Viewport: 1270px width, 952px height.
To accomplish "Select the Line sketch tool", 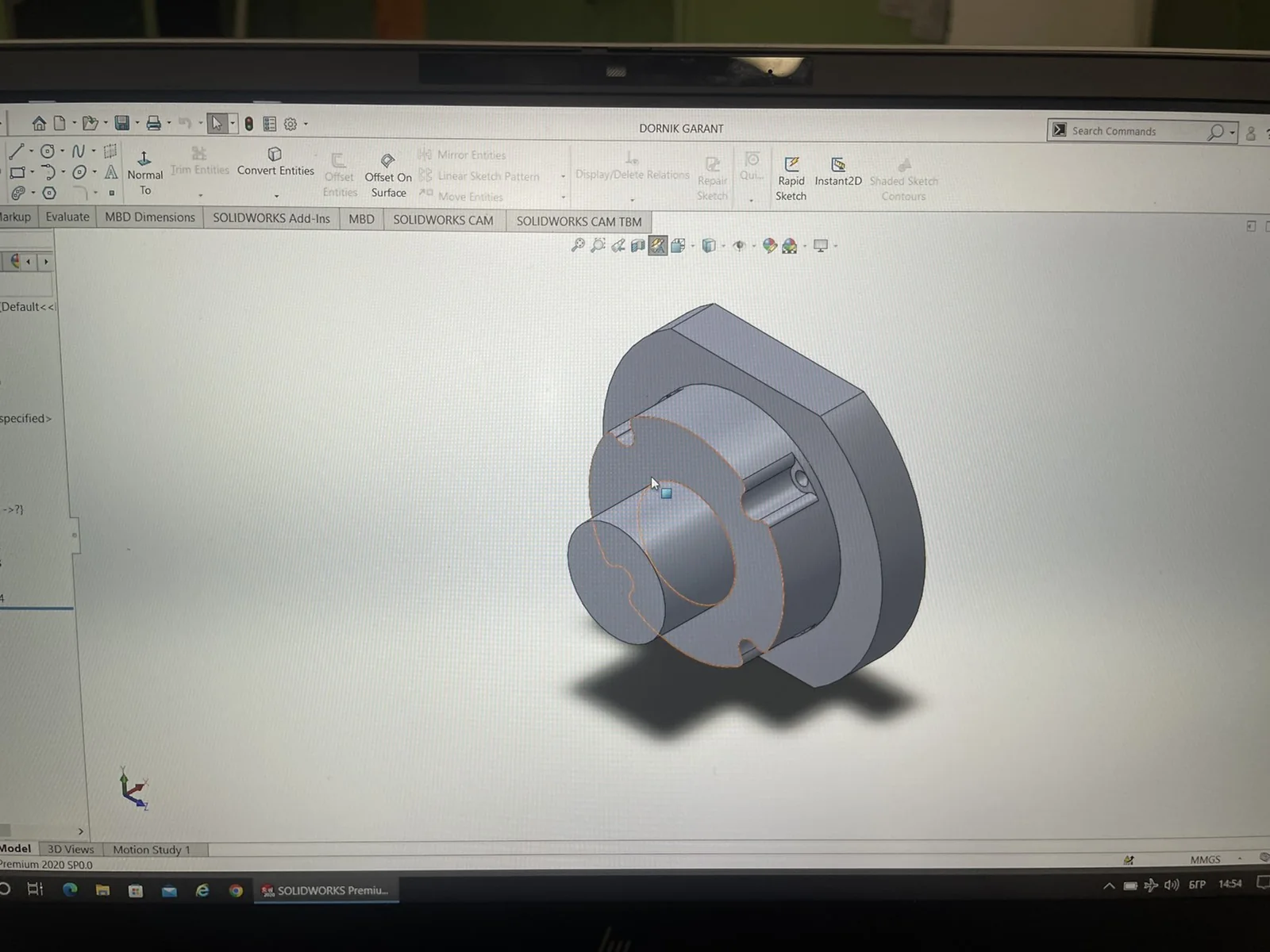I will click(x=17, y=151).
